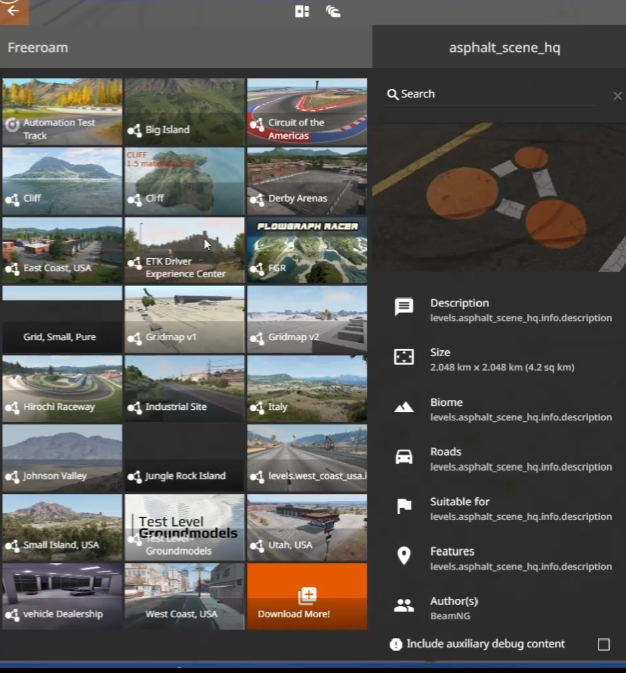
Task: Click the Description chat bubble icon
Action: [404, 307]
